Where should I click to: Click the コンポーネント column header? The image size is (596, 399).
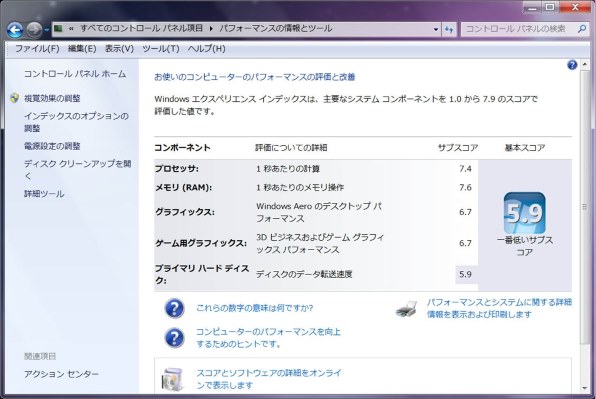pos(182,147)
